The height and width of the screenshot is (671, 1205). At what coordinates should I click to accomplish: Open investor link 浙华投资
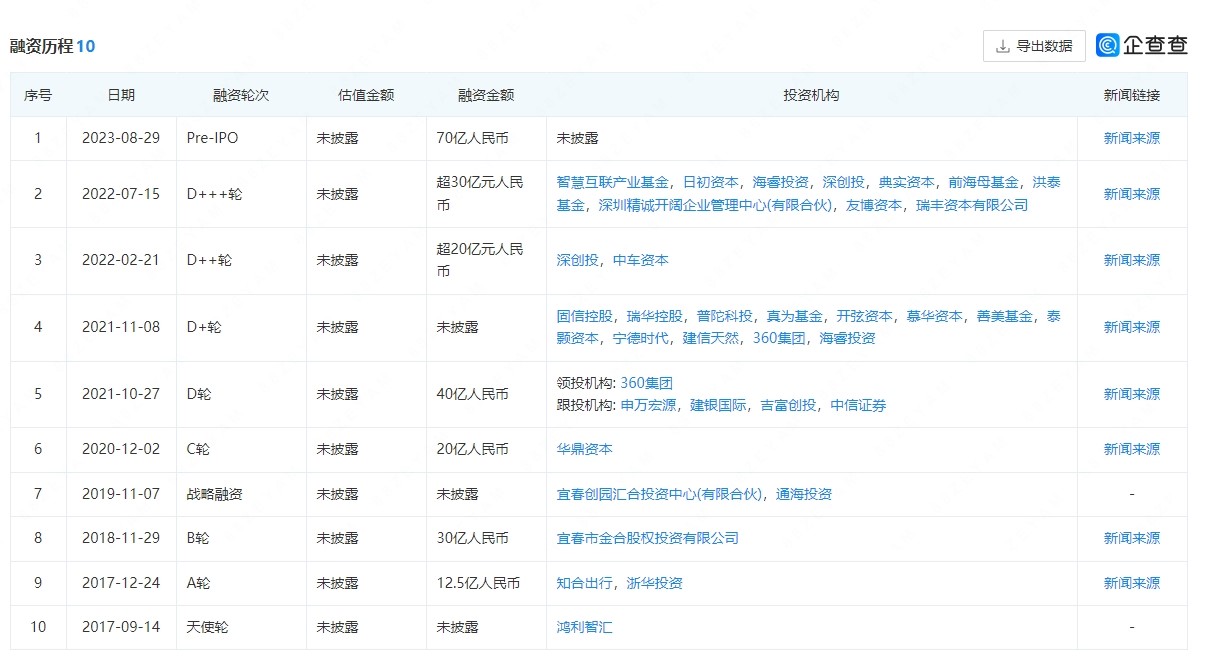655,583
